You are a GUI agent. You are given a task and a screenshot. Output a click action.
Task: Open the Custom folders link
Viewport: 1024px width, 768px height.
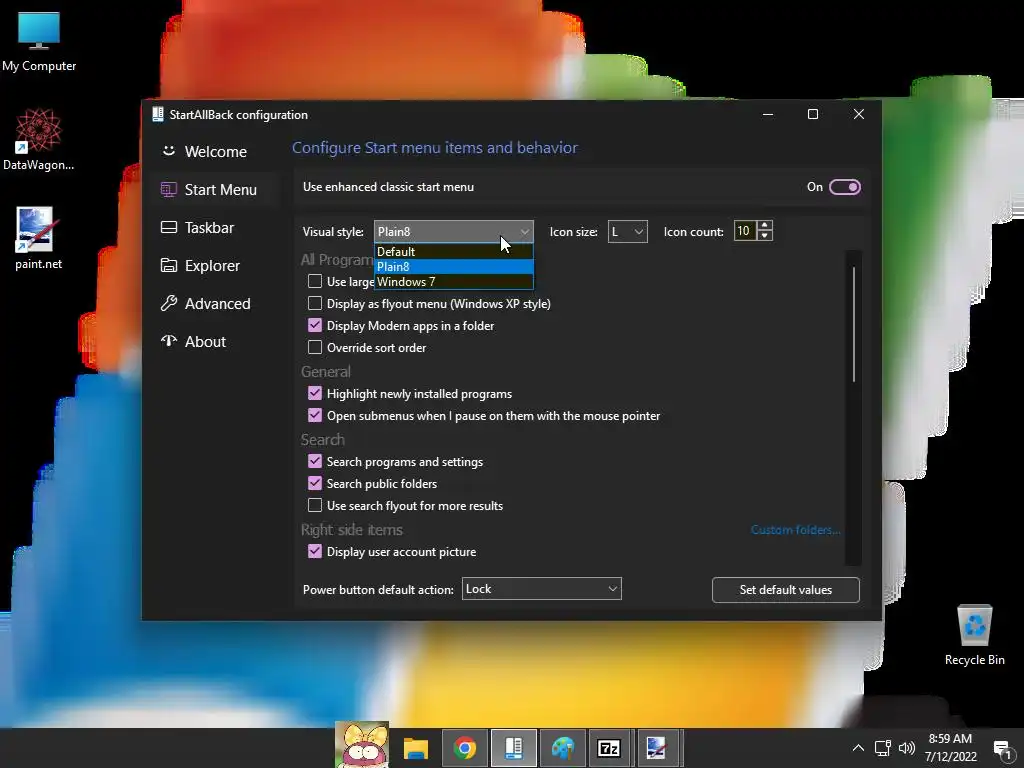795,530
